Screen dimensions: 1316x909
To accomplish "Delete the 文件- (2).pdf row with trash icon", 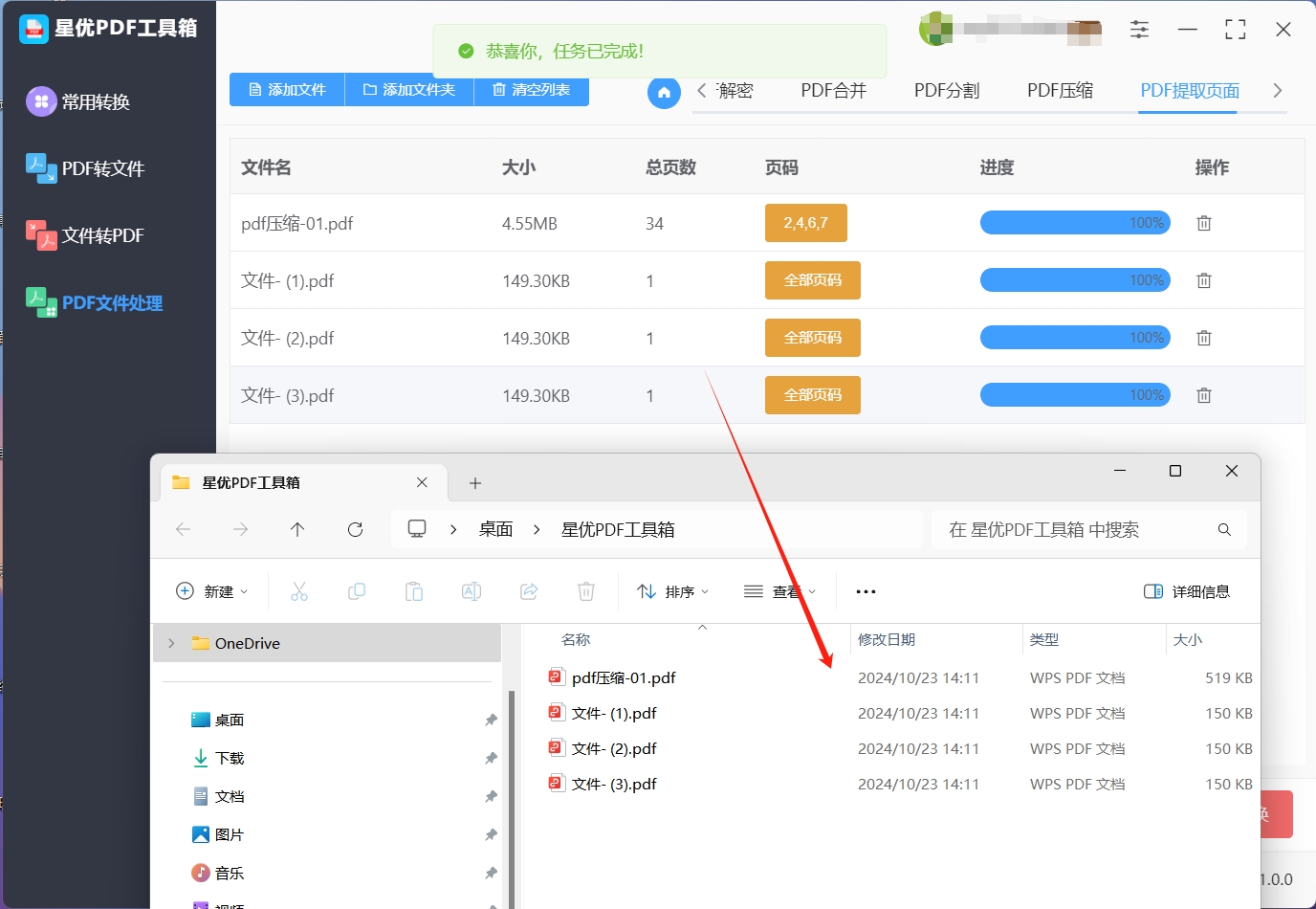I will tap(1204, 338).
